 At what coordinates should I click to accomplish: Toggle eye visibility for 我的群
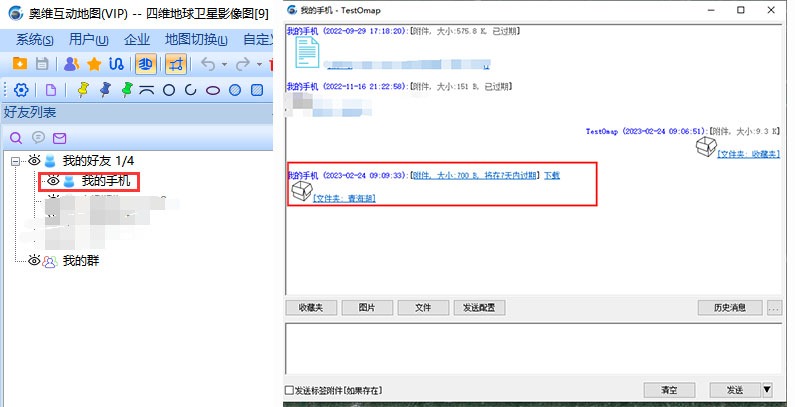point(34,260)
